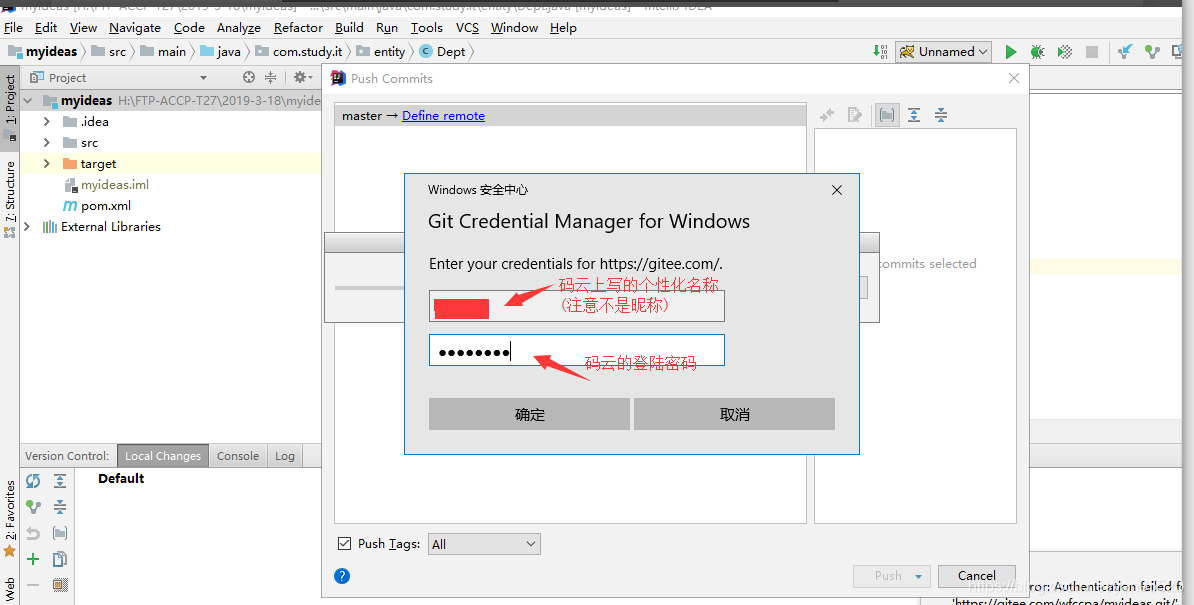Expand all in Version Control panel toolbar
The height and width of the screenshot is (605, 1194).
point(59,481)
